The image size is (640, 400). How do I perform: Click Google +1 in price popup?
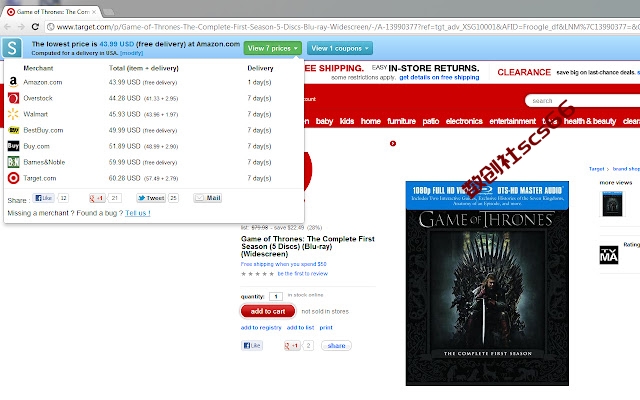click(x=97, y=198)
